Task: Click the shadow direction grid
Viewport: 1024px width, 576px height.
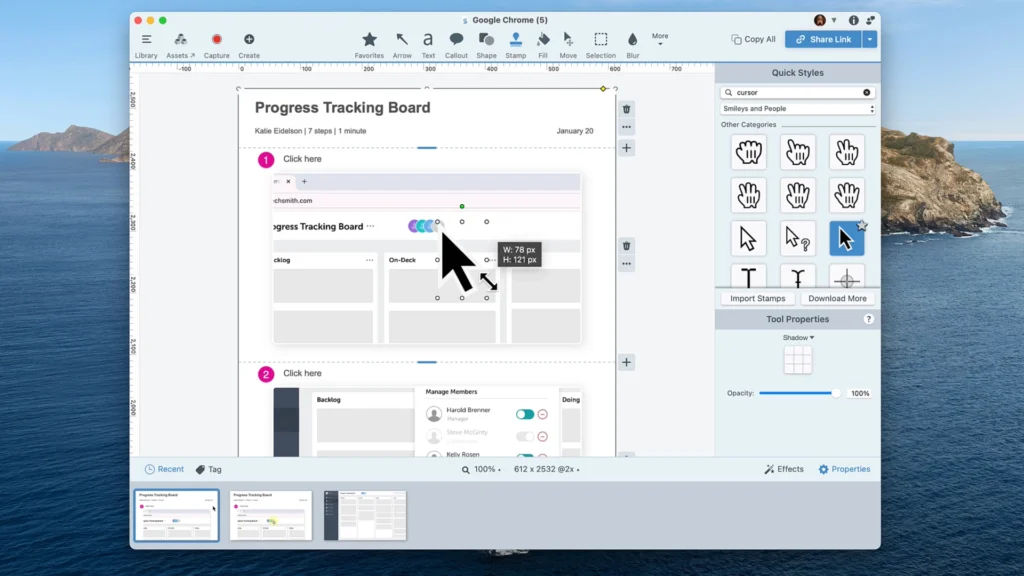Action: pyautogui.click(x=797, y=360)
